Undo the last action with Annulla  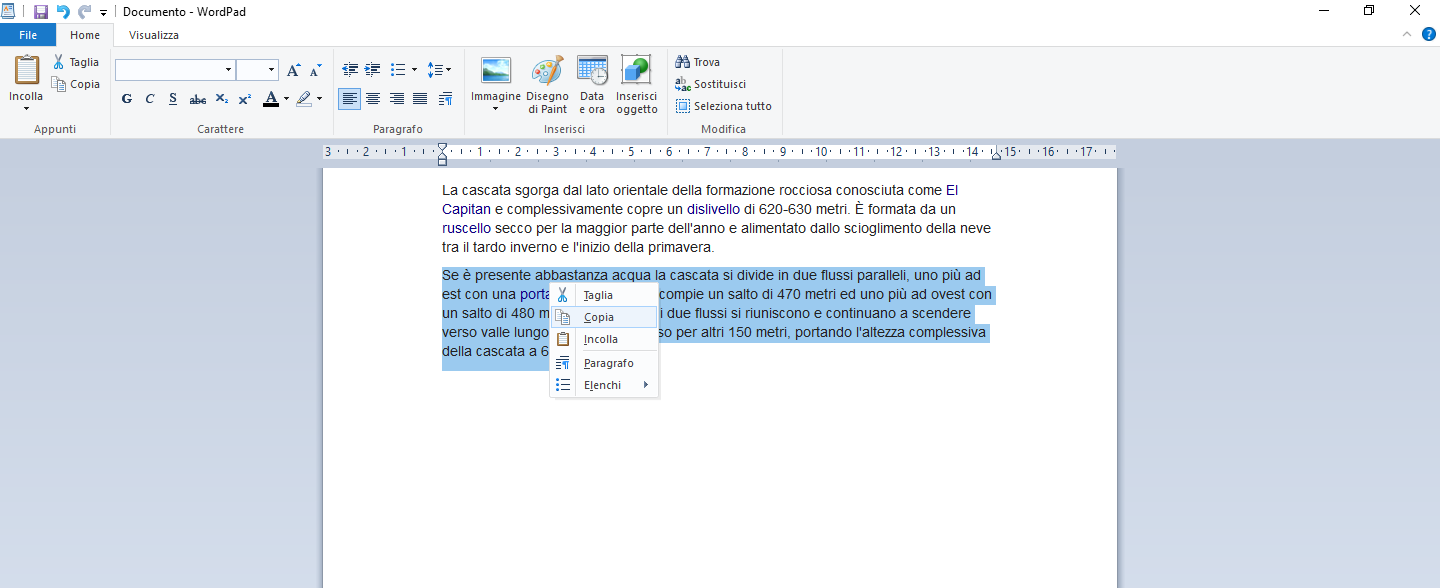click(60, 11)
